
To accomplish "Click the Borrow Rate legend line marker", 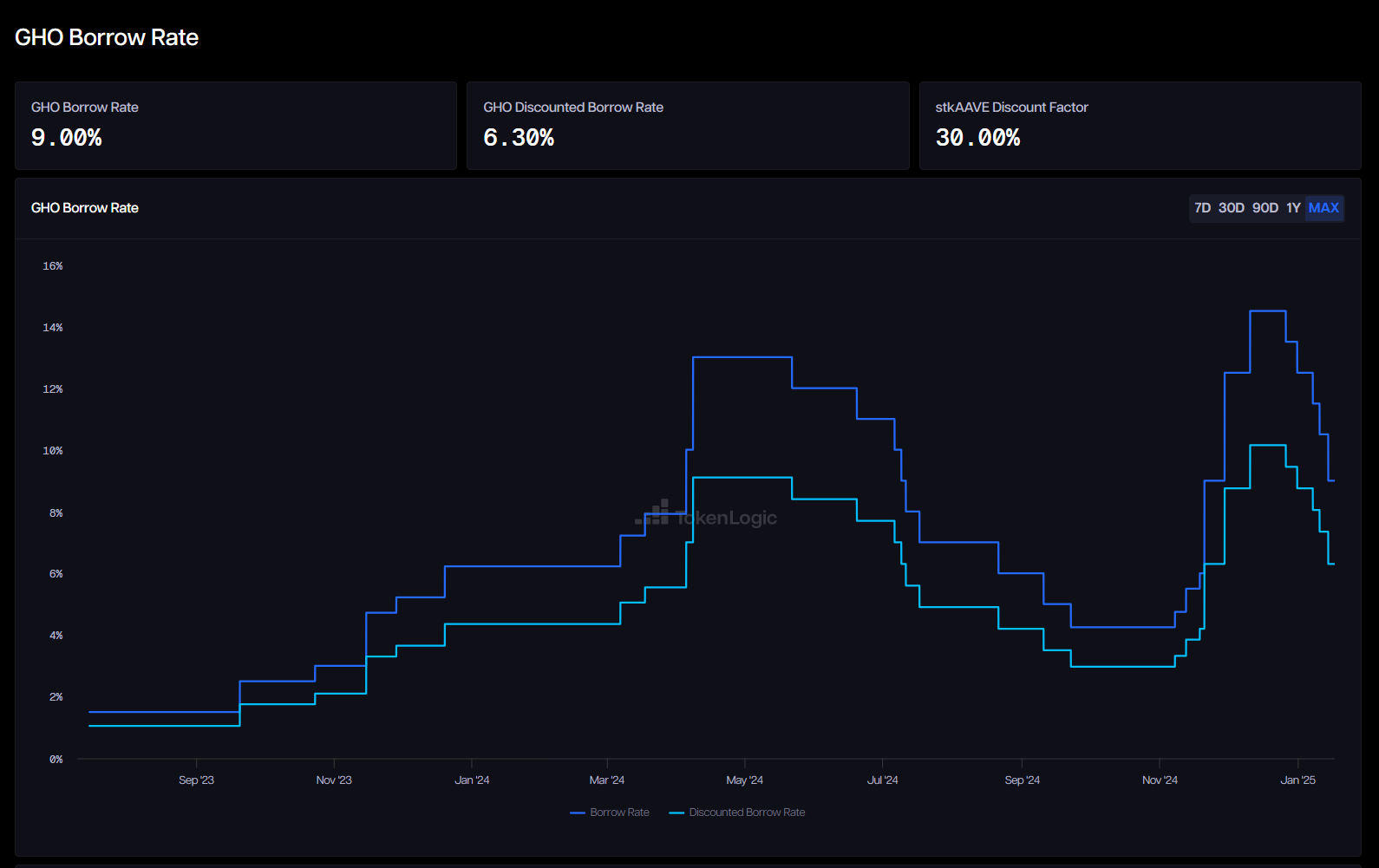I will pos(578,813).
